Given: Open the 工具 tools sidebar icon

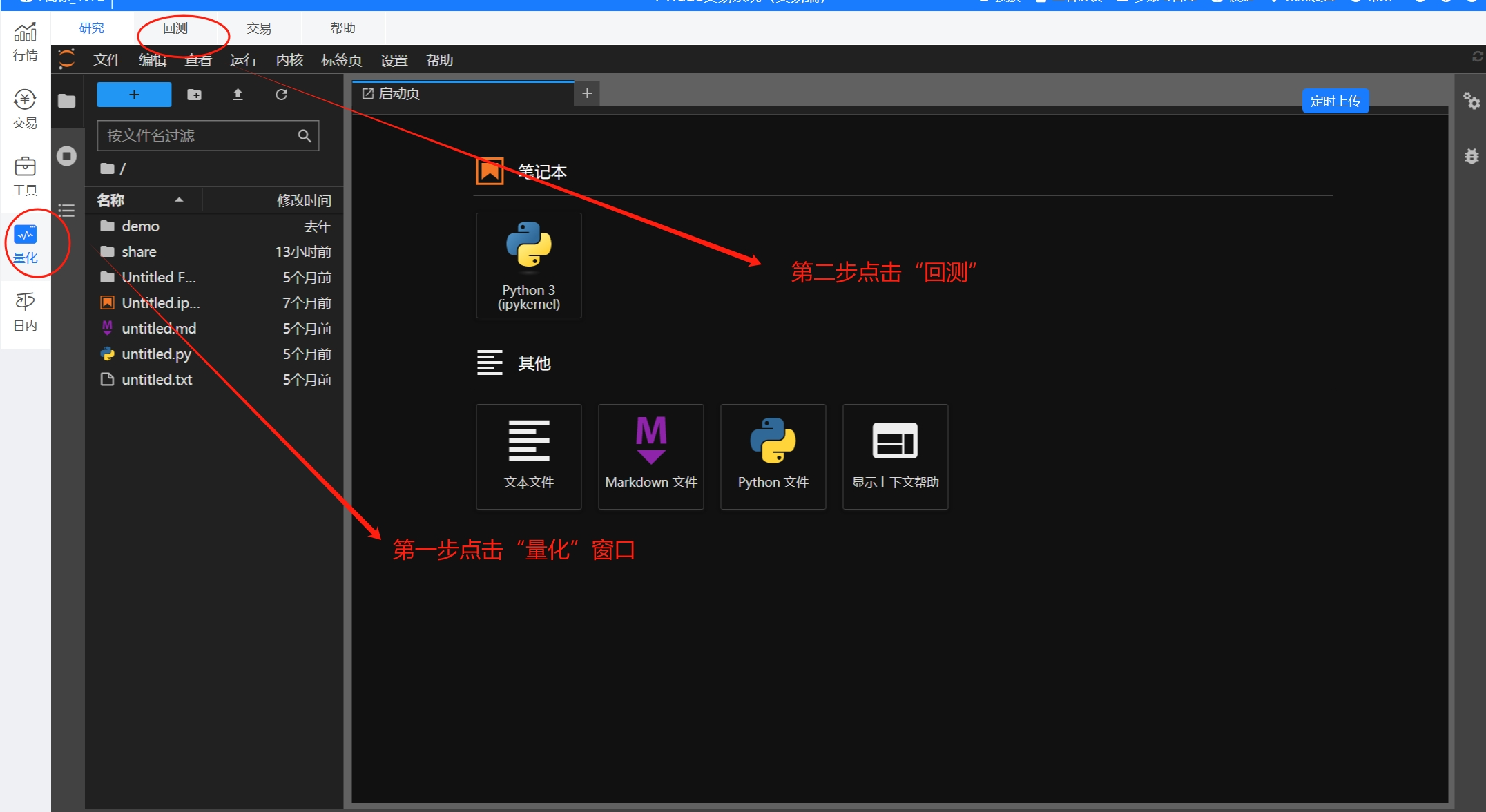Looking at the screenshot, I should tap(25, 176).
